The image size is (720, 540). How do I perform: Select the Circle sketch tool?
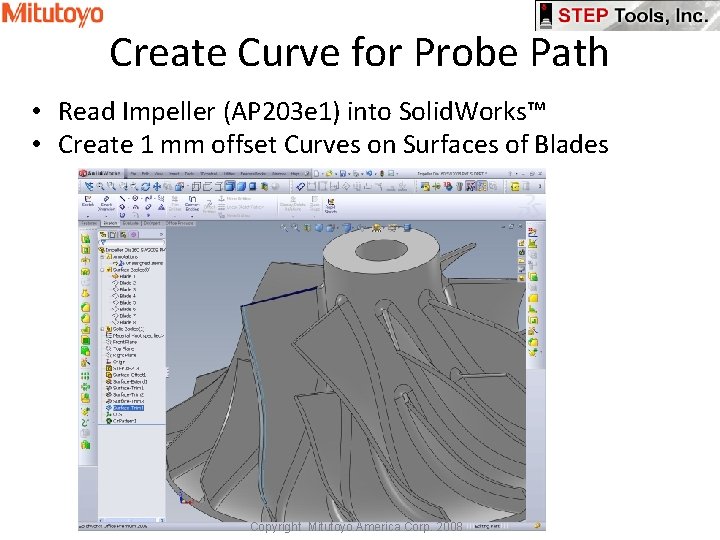[135, 198]
